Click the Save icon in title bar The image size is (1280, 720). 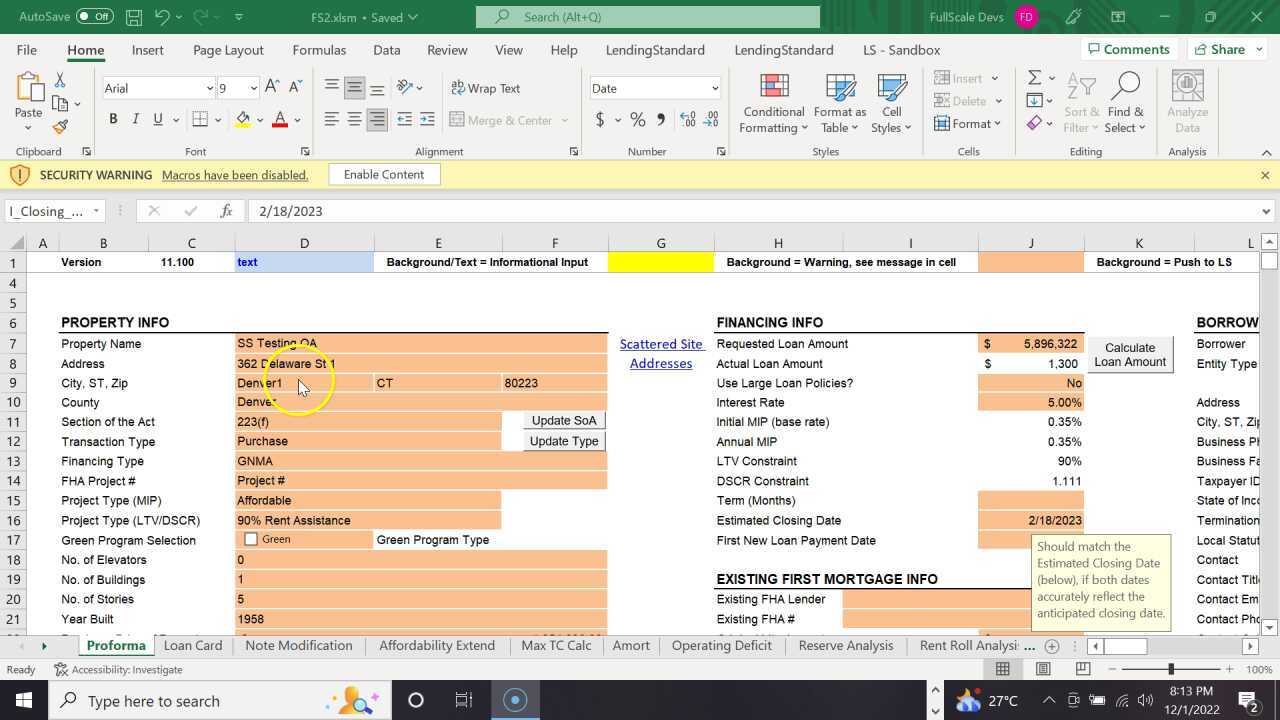tap(134, 17)
